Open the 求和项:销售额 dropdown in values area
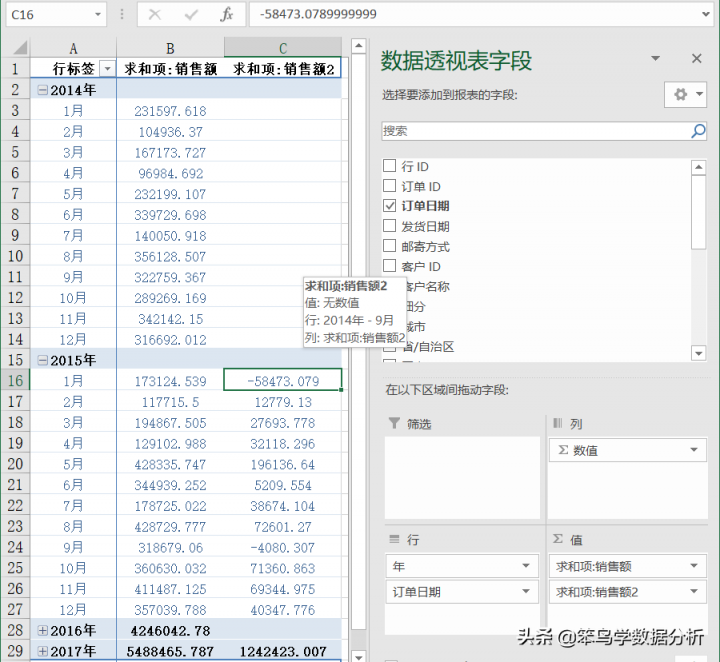Image resolution: width=720 pixels, height=662 pixels. 694,566
